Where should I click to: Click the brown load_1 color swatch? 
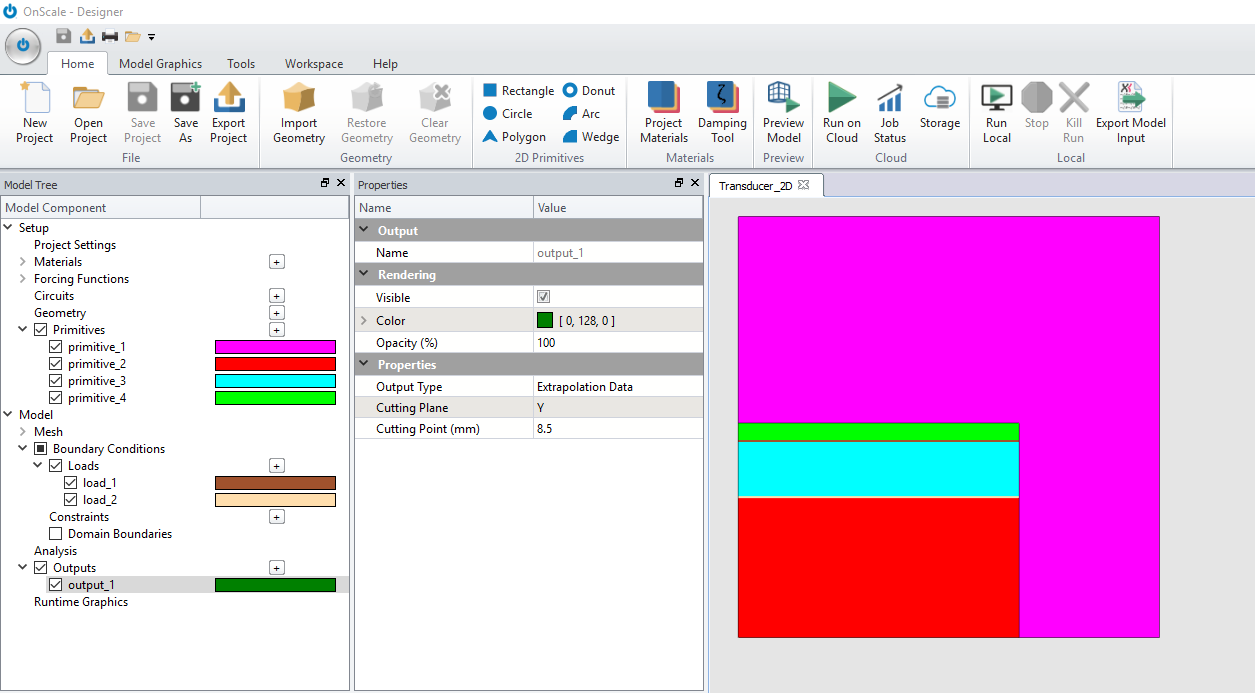click(275, 483)
